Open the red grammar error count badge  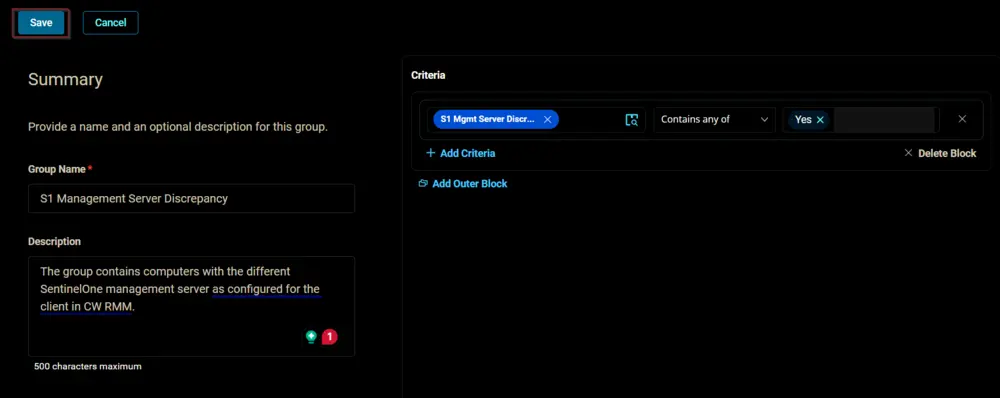tap(329, 336)
